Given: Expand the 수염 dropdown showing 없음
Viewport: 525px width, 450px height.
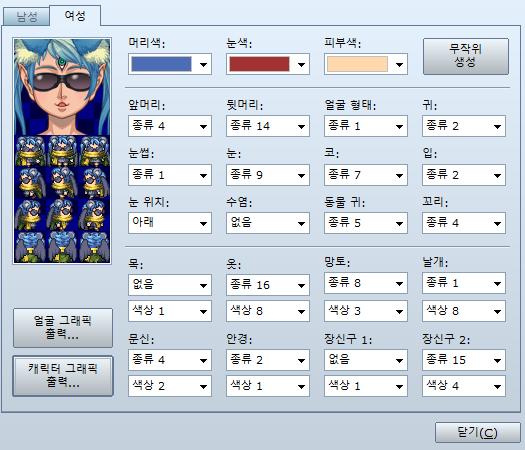Looking at the screenshot, I should coord(268,223).
